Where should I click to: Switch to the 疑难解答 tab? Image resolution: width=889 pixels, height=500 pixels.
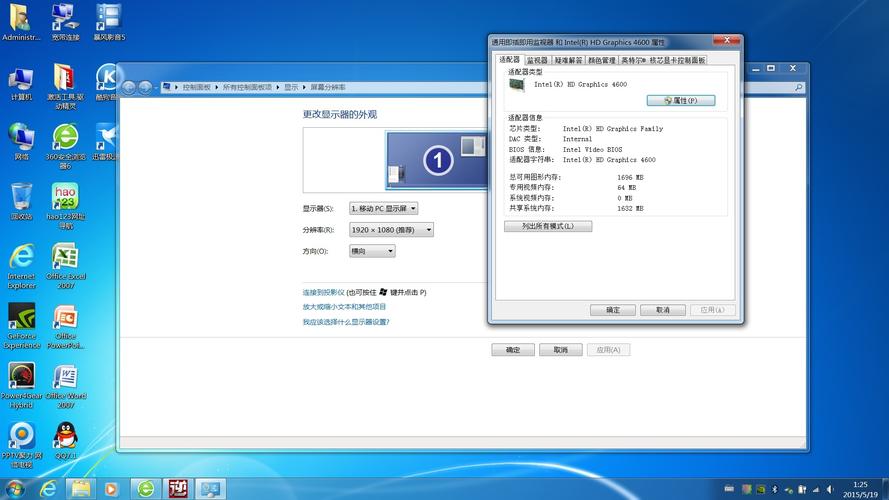(x=568, y=60)
